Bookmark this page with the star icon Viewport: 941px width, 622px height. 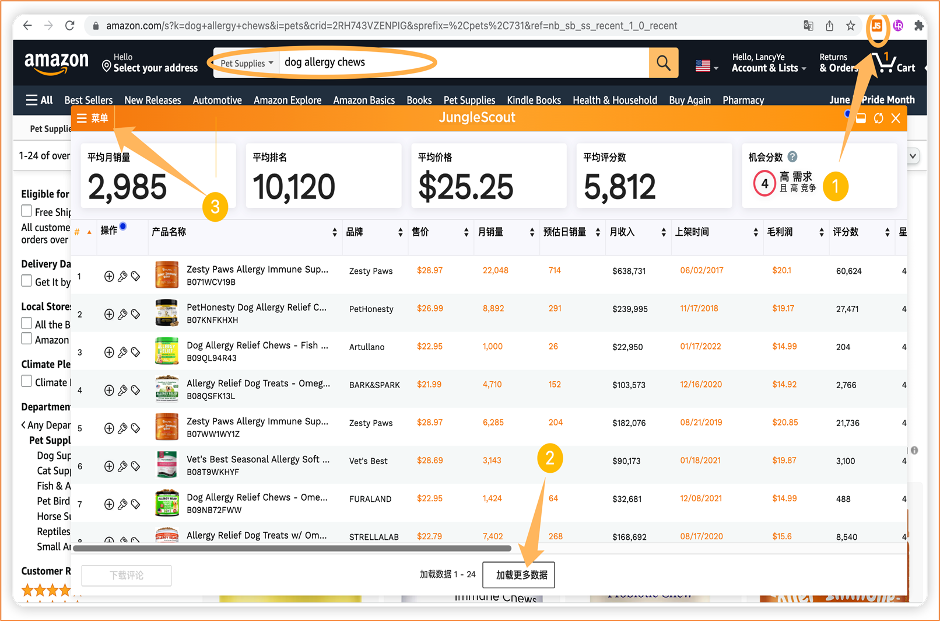850,25
